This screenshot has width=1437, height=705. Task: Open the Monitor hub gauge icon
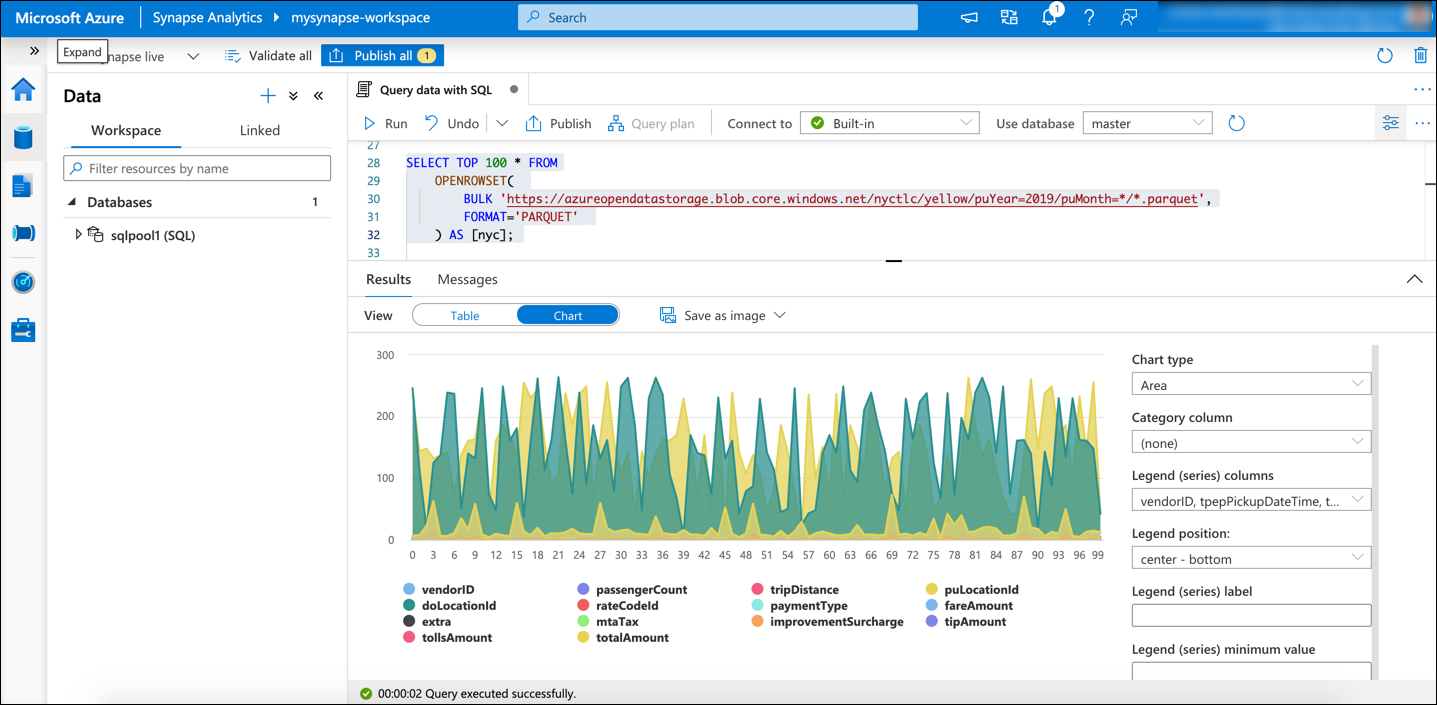[23, 282]
